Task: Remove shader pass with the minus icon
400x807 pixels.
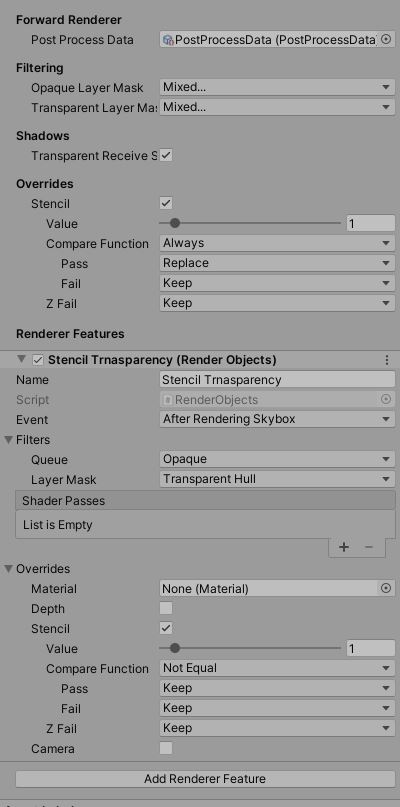Action: 369,547
